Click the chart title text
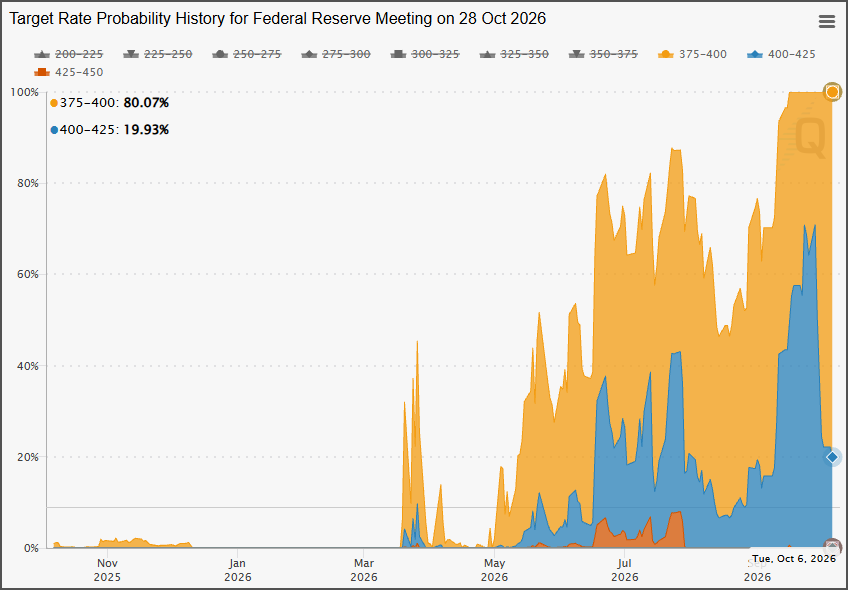 pos(278,18)
